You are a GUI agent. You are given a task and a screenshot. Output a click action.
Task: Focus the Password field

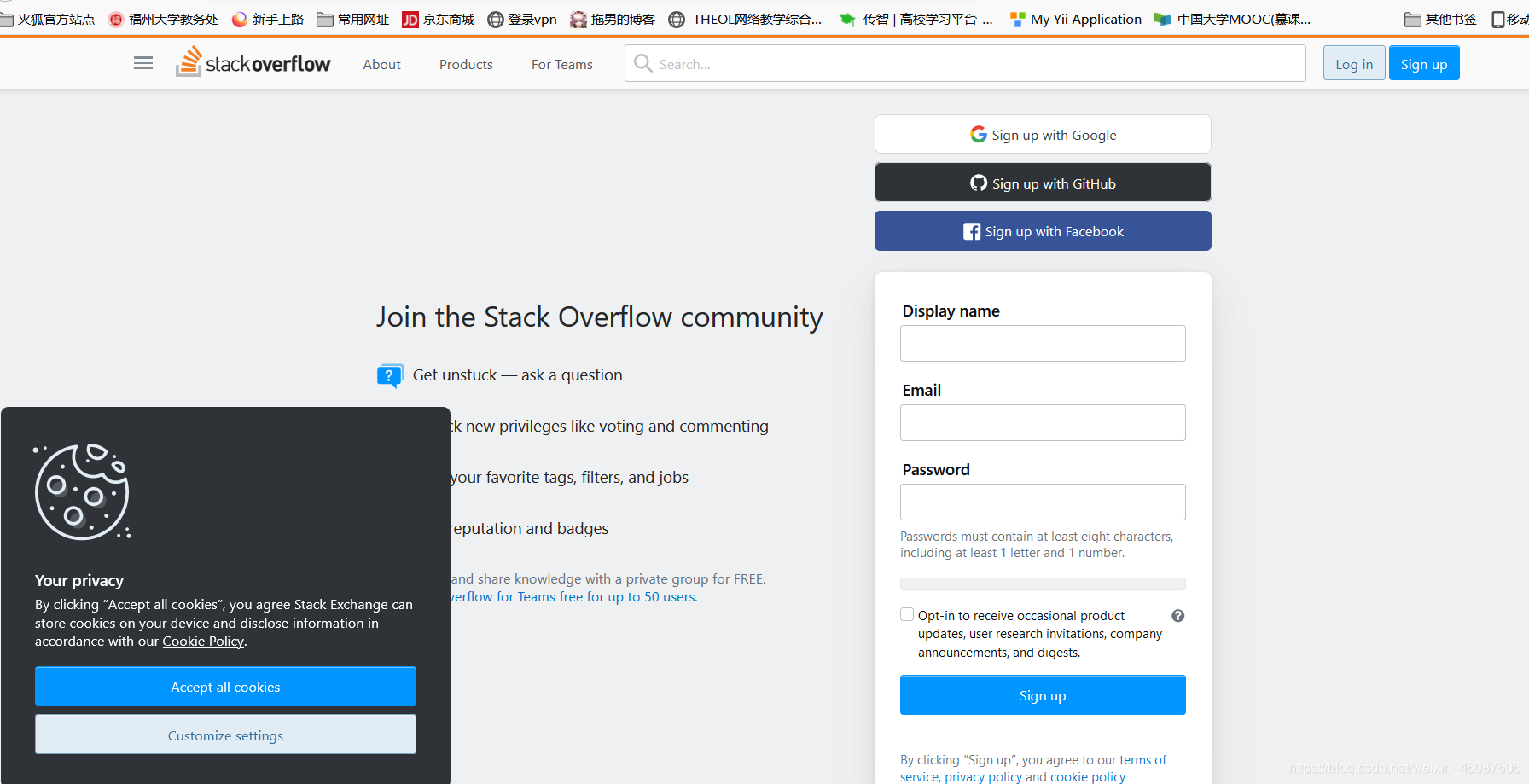click(x=1043, y=502)
